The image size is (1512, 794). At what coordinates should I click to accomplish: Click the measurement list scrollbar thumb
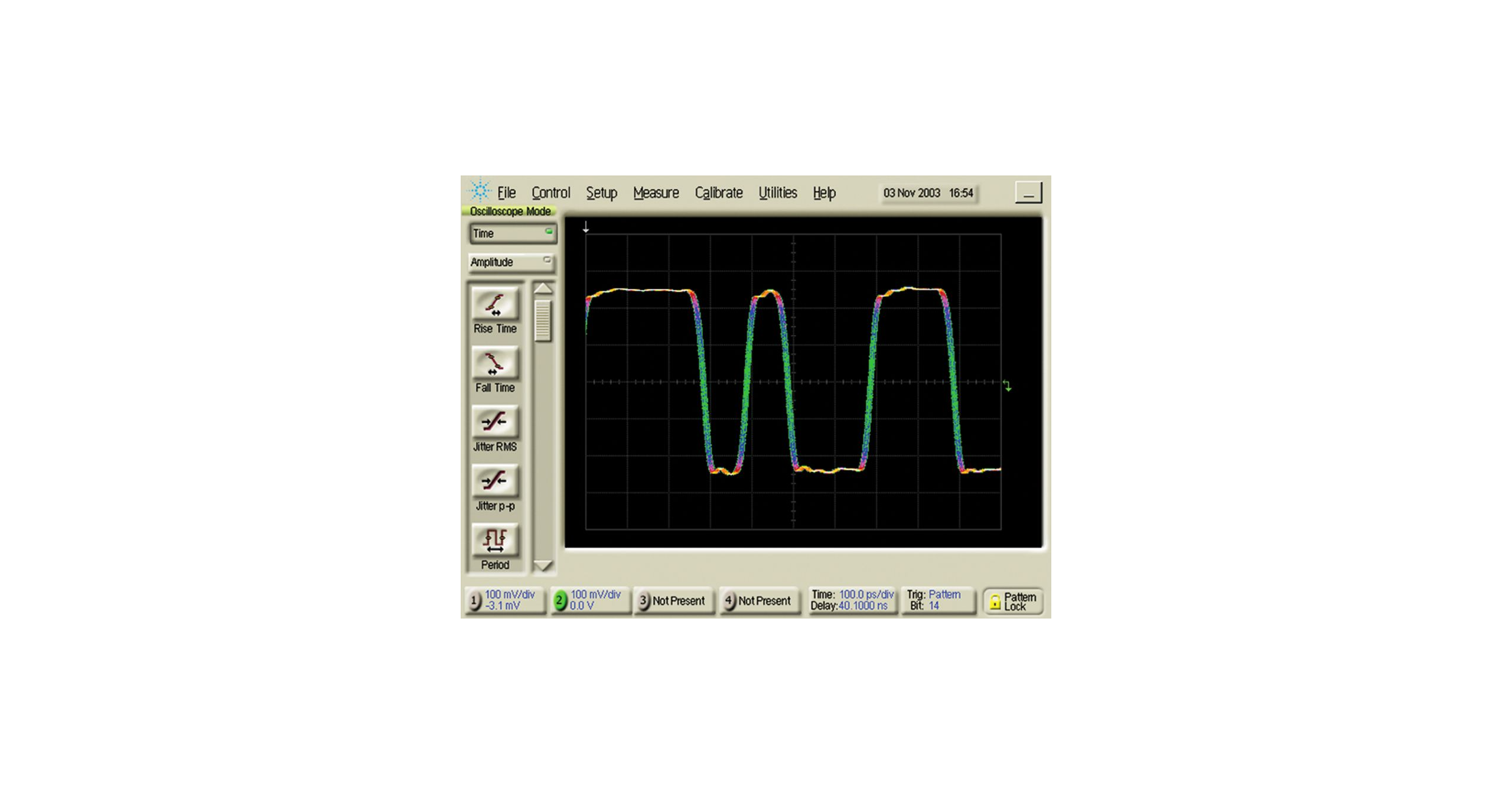pyautogui.click(x=543, y=320)
